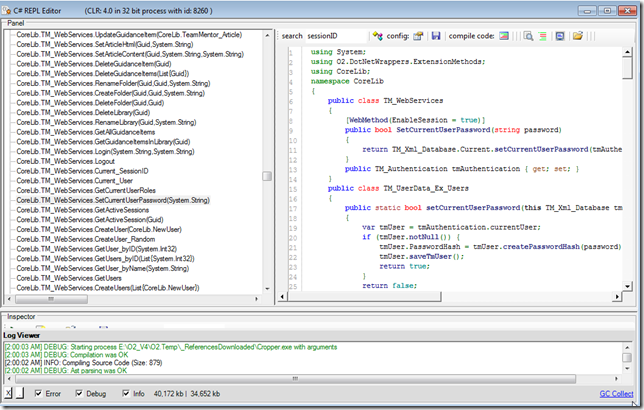Click the code editor scroll-left arrow
644x410 pixels.
pyautogui.click(x=282, y=296)
